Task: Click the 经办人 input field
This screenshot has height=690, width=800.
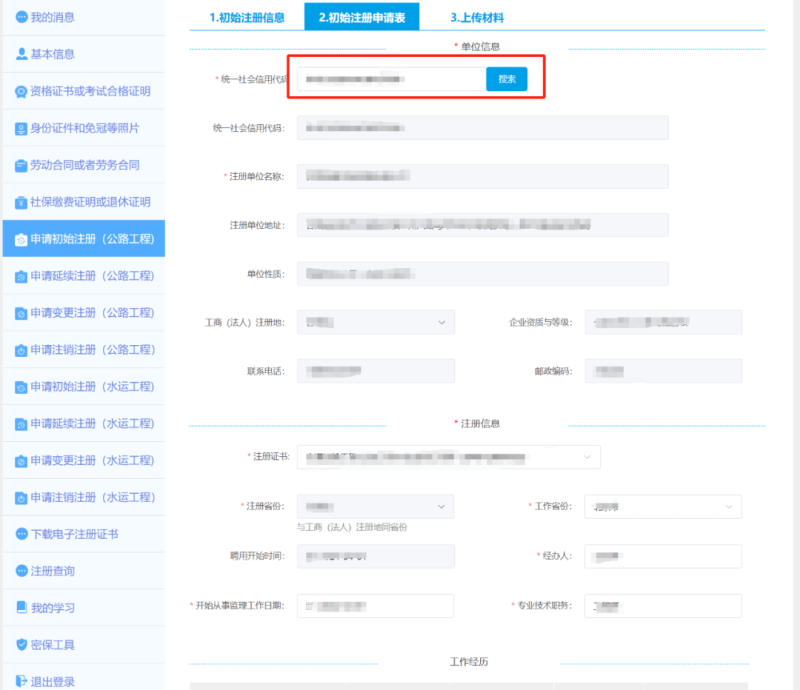Action: (663, 556)
